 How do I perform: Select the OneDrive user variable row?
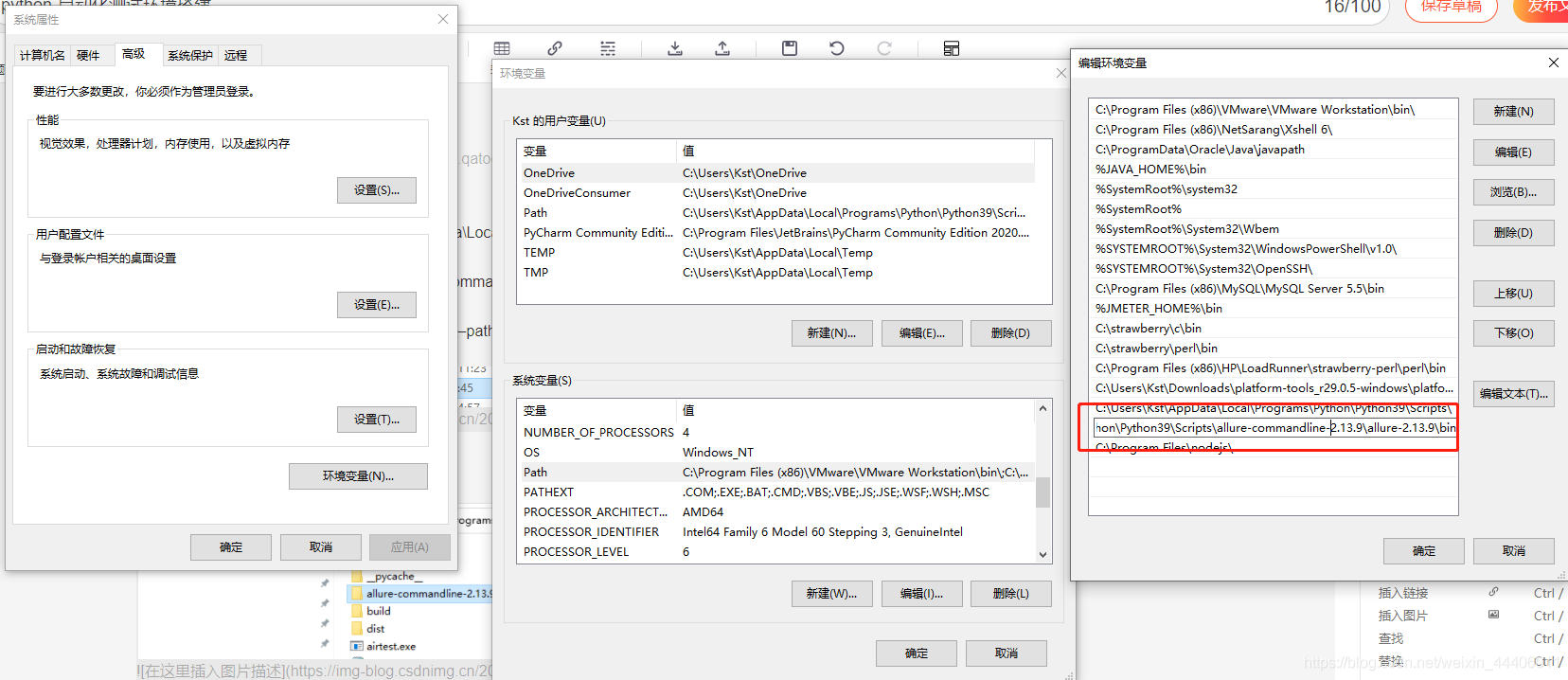[x=775, y=173]
